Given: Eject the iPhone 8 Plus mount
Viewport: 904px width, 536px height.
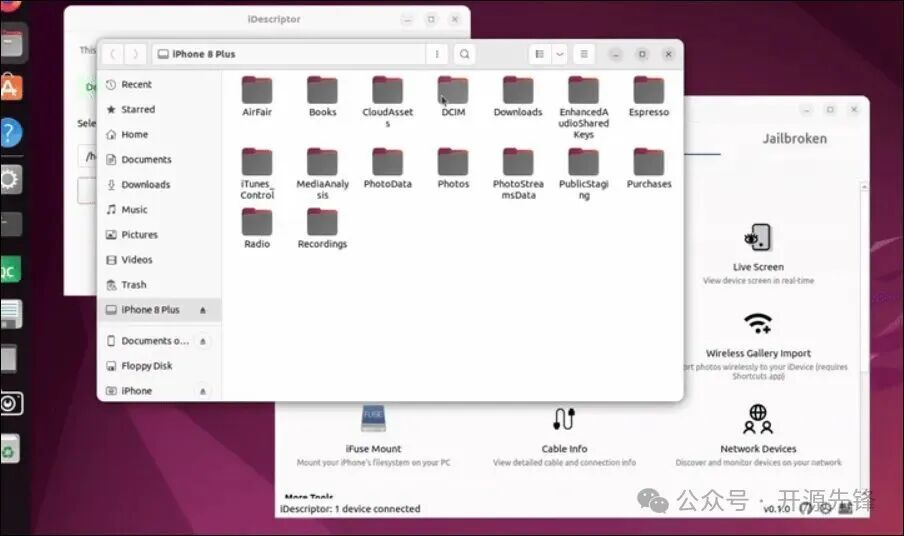Looking at the screenshot, I should [x=203, y=310].
